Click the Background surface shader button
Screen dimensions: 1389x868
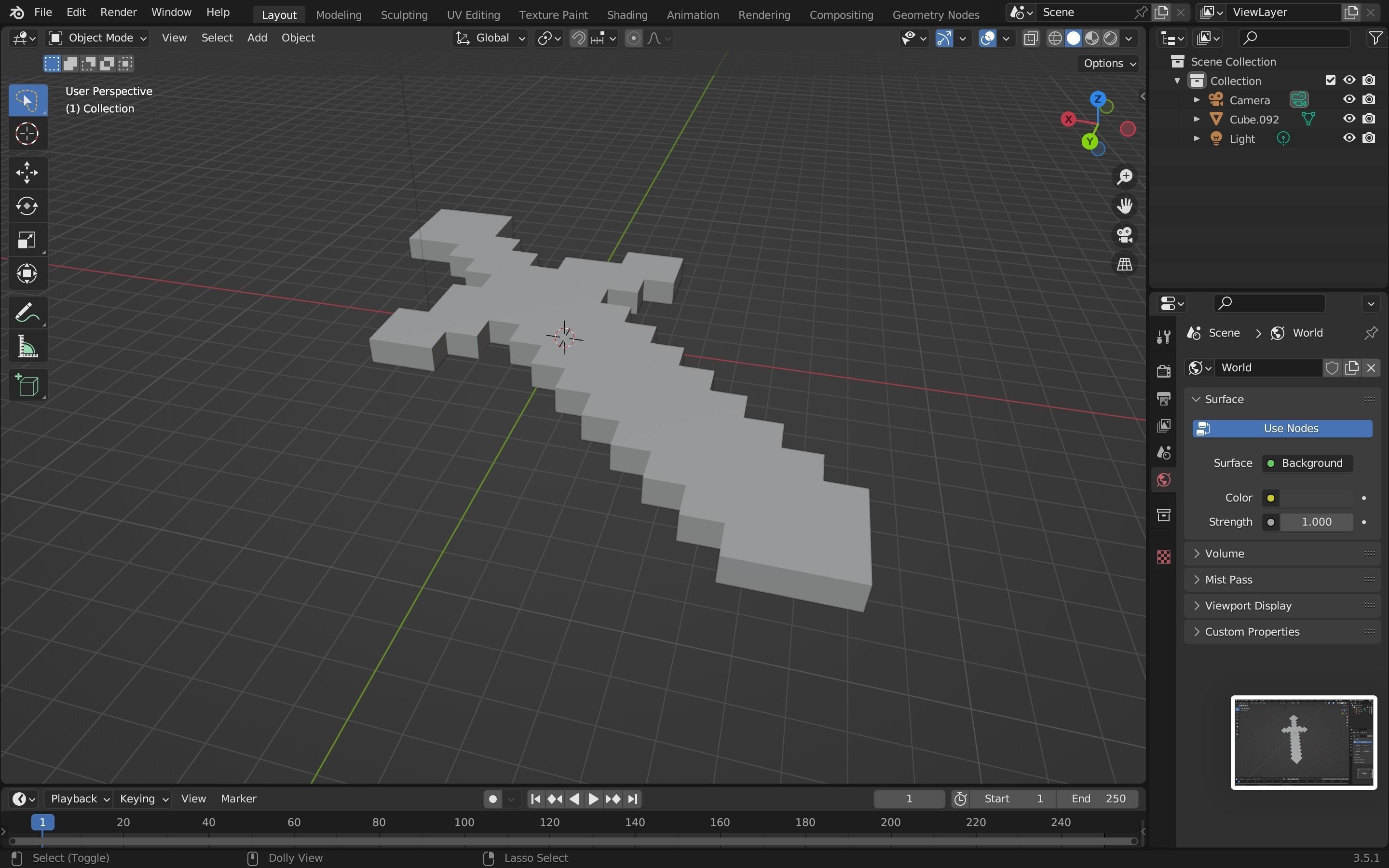click(x=1307, y=463)
